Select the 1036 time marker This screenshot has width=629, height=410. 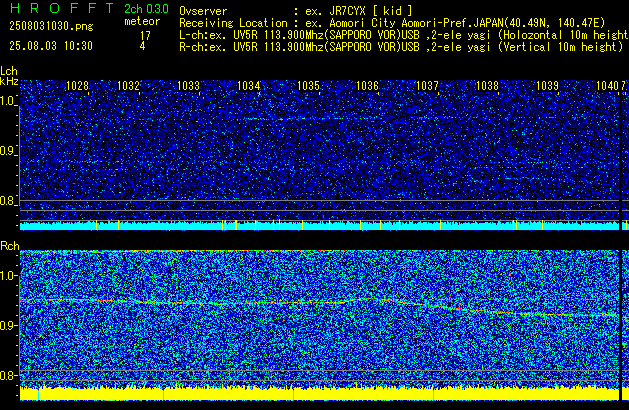(367, 85)
